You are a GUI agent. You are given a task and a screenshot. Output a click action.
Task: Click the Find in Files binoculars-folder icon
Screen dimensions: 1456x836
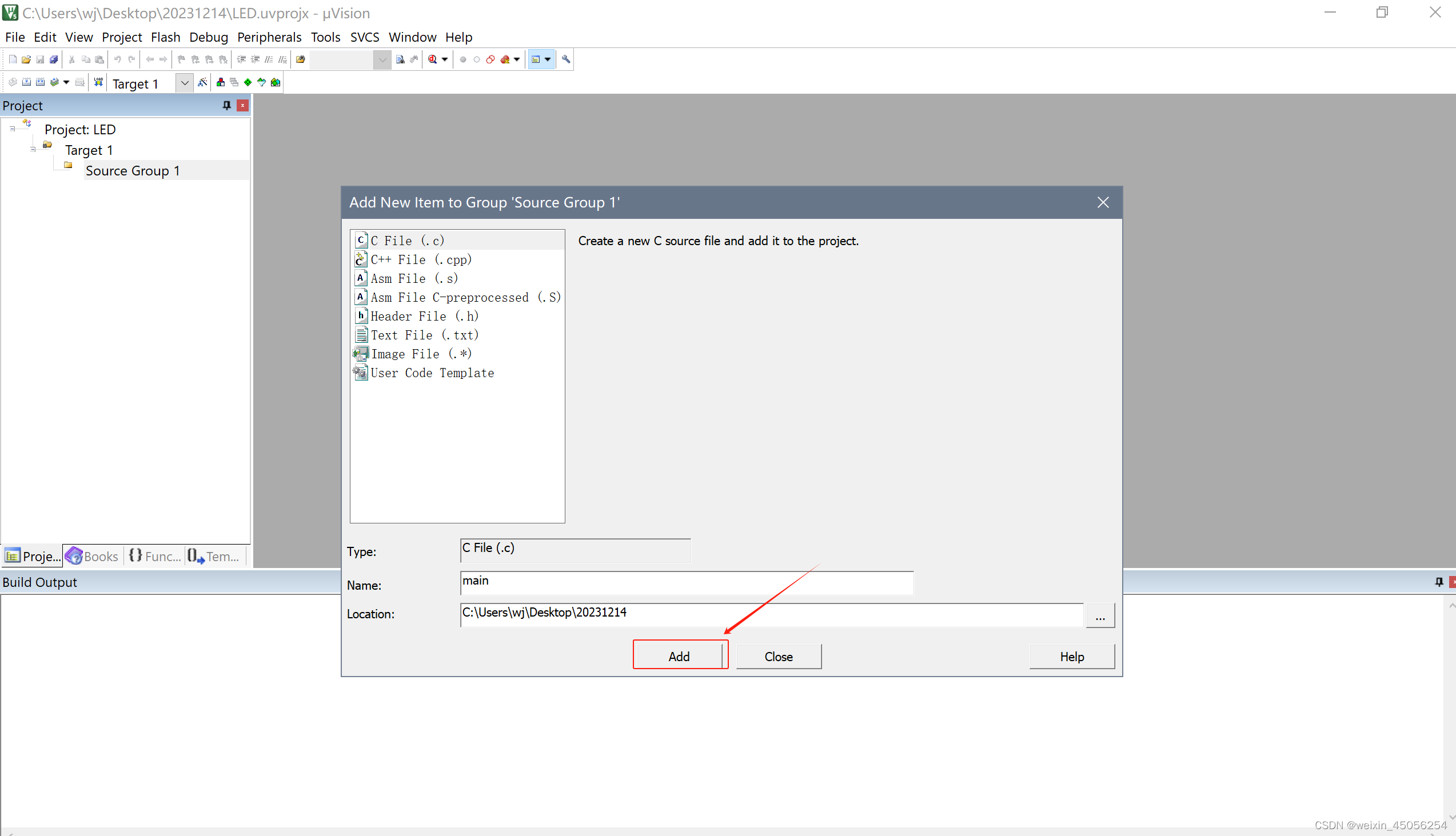[x=300, y=59]
